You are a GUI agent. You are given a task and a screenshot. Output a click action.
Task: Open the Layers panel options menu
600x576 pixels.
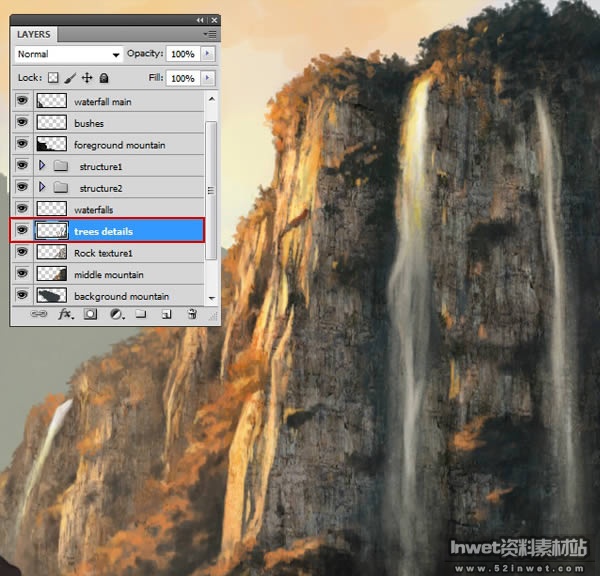(210, 34)
